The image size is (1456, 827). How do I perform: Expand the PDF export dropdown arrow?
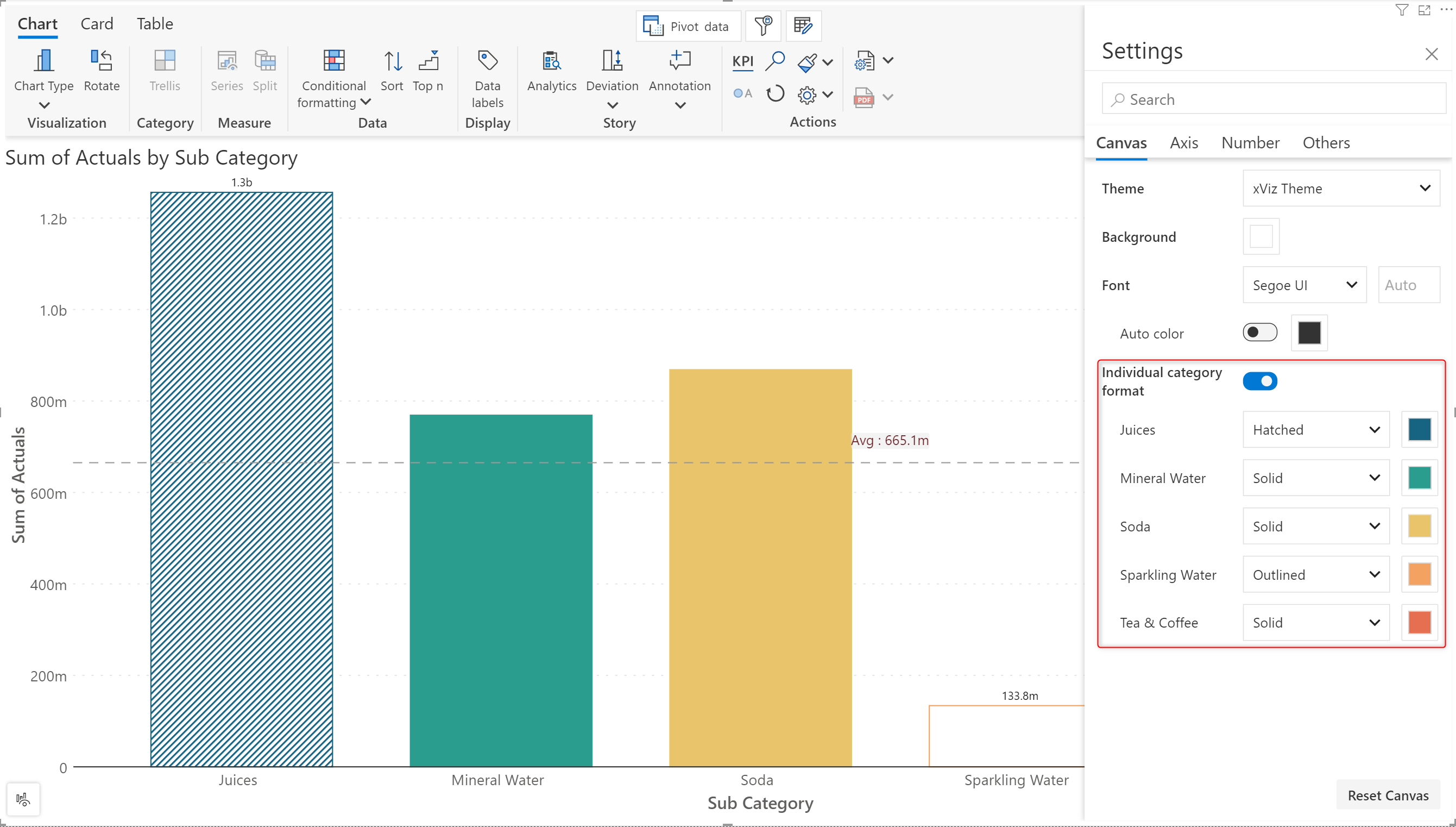click(x=888, y=97)
